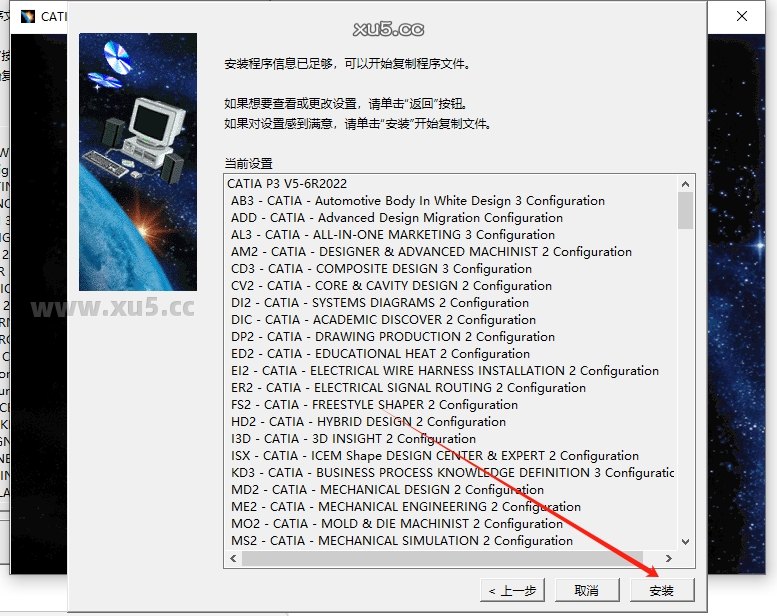Select the CATIA P3 V5-6R2022 line
The height and width of the screenshot is (616, 777).
(287, 183)
